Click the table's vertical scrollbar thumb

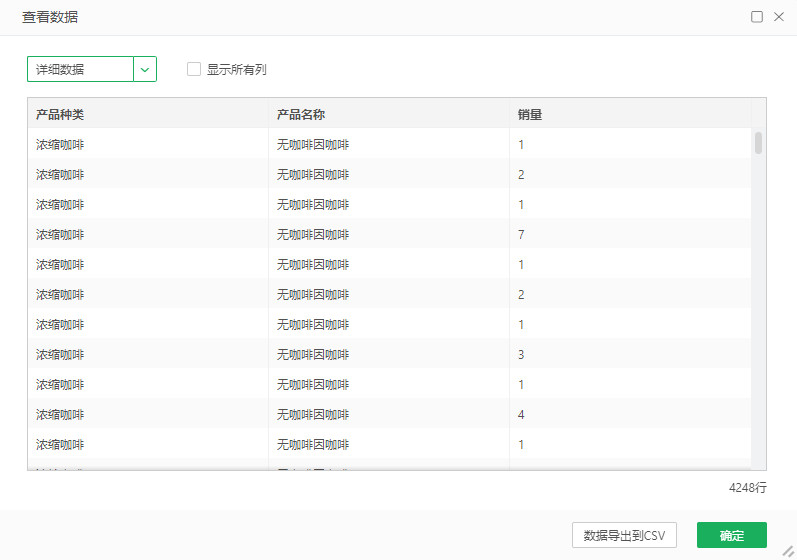point(759,143)
